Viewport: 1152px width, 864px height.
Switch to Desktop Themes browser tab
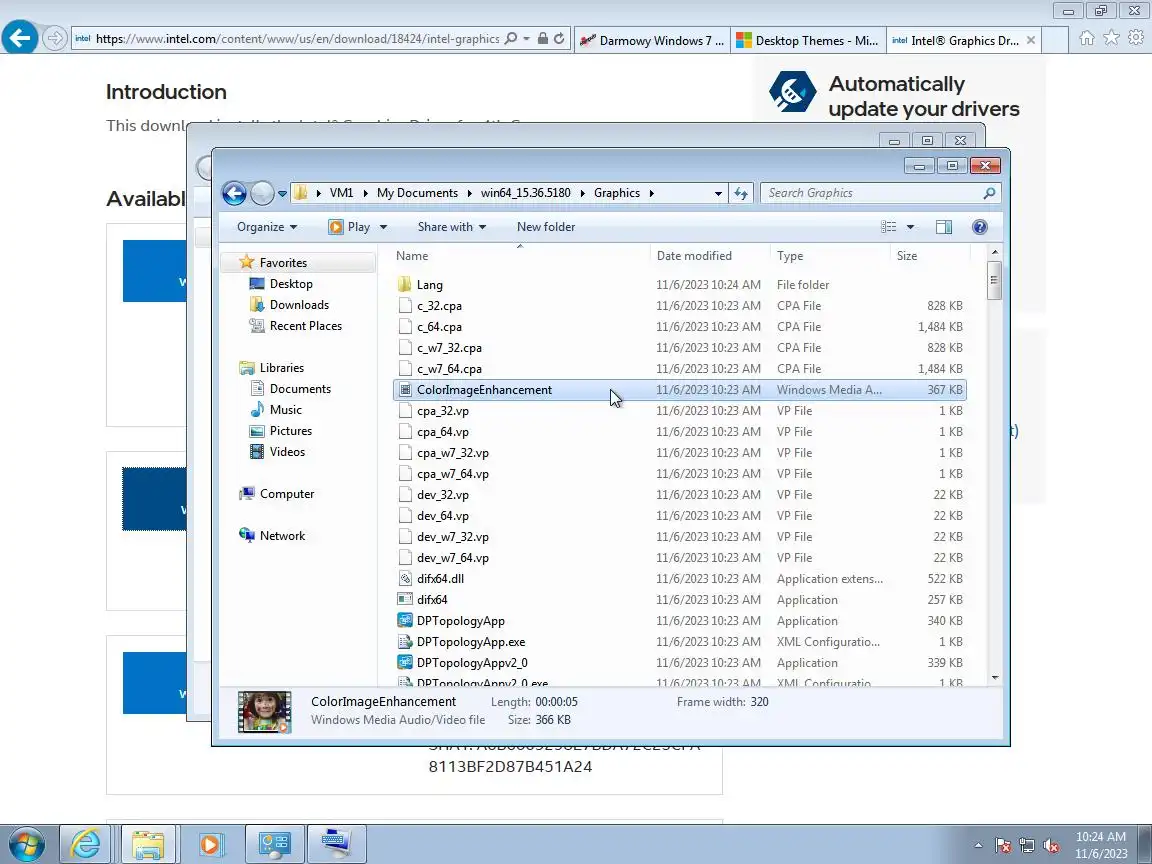(x=807, y=40)
